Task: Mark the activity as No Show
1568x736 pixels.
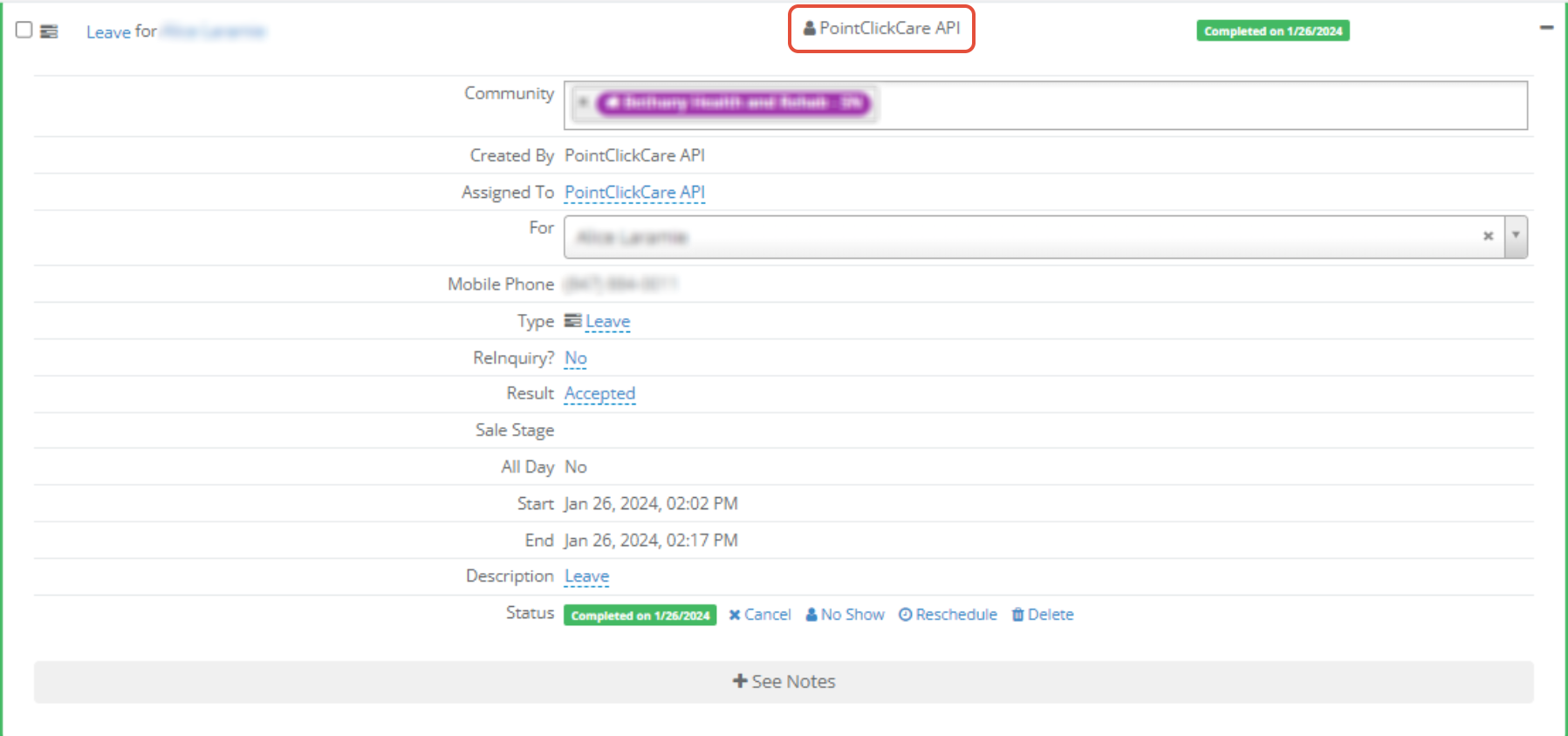Action: [x=845, y=615]
